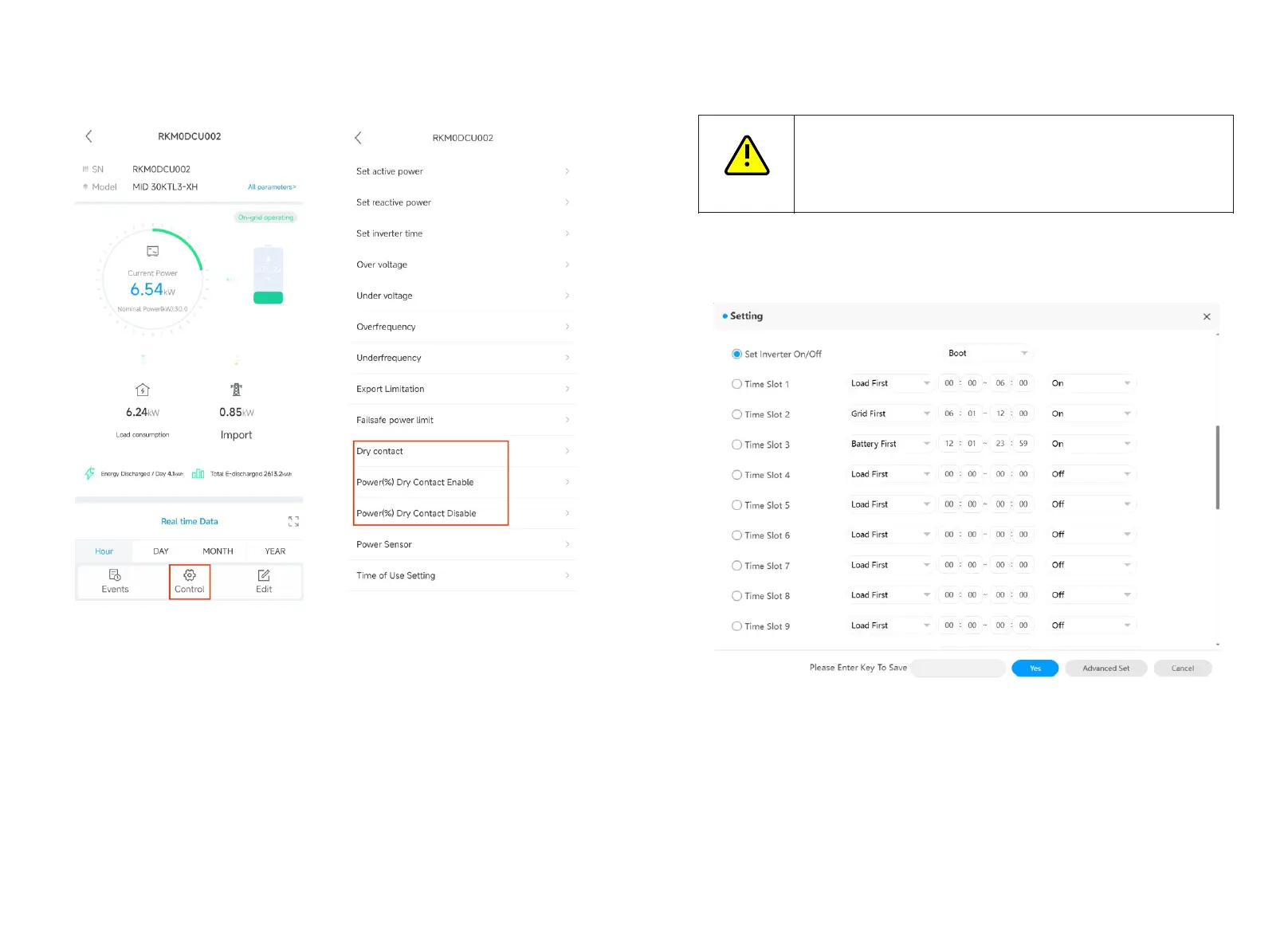Choose the Time Slot 3 radio button
This screenshot has height=949, width=1288.
point(736,445)
